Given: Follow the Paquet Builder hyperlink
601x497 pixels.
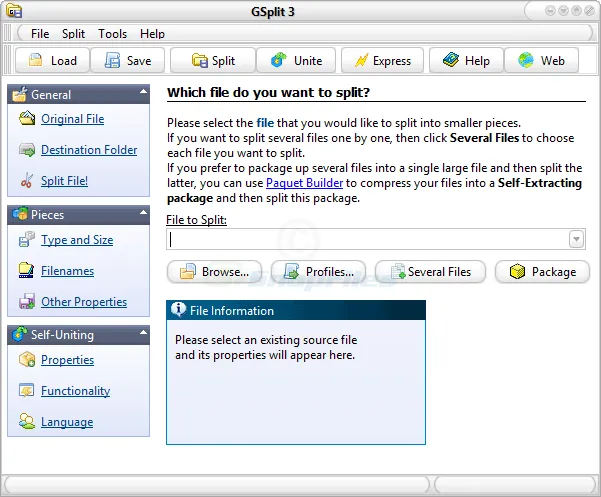Looking at the screenshot, I should click(x=304, y=183).
